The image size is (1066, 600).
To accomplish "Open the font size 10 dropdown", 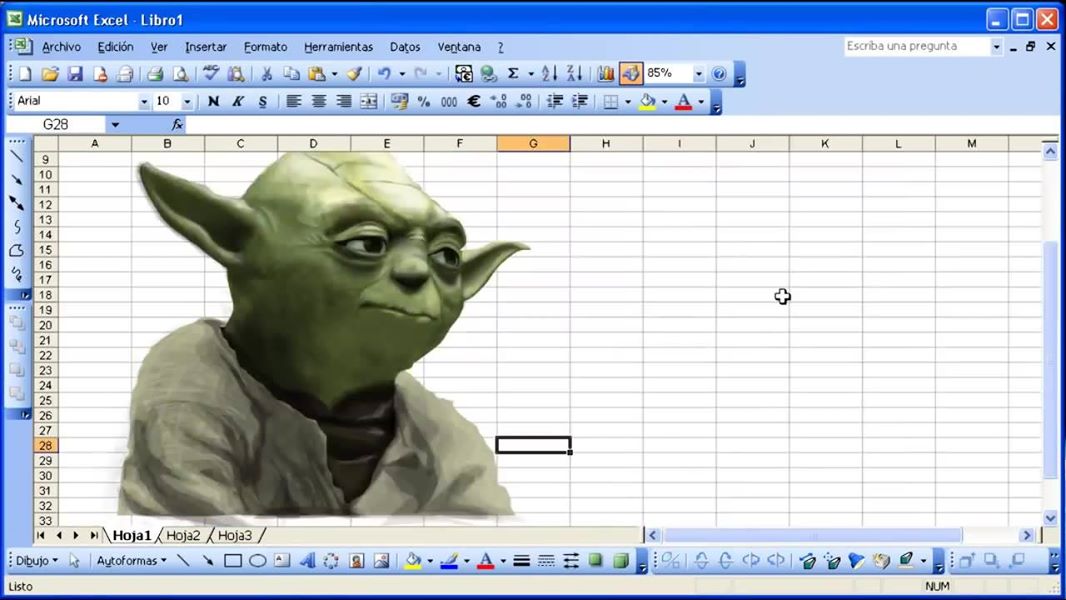I will pyautogui.click(x=187, y=102).
